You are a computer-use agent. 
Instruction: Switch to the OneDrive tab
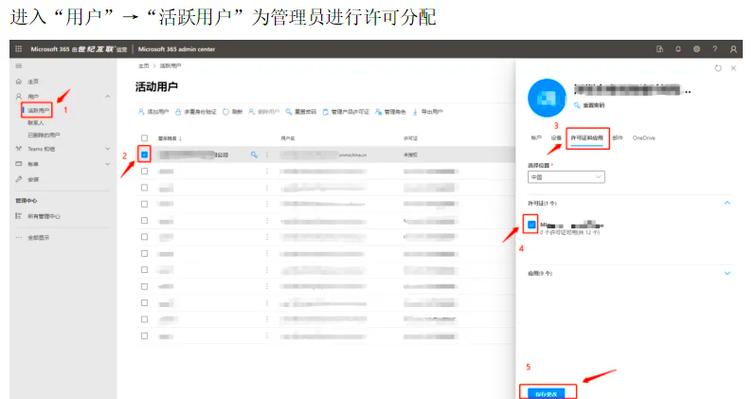point(644,138)
